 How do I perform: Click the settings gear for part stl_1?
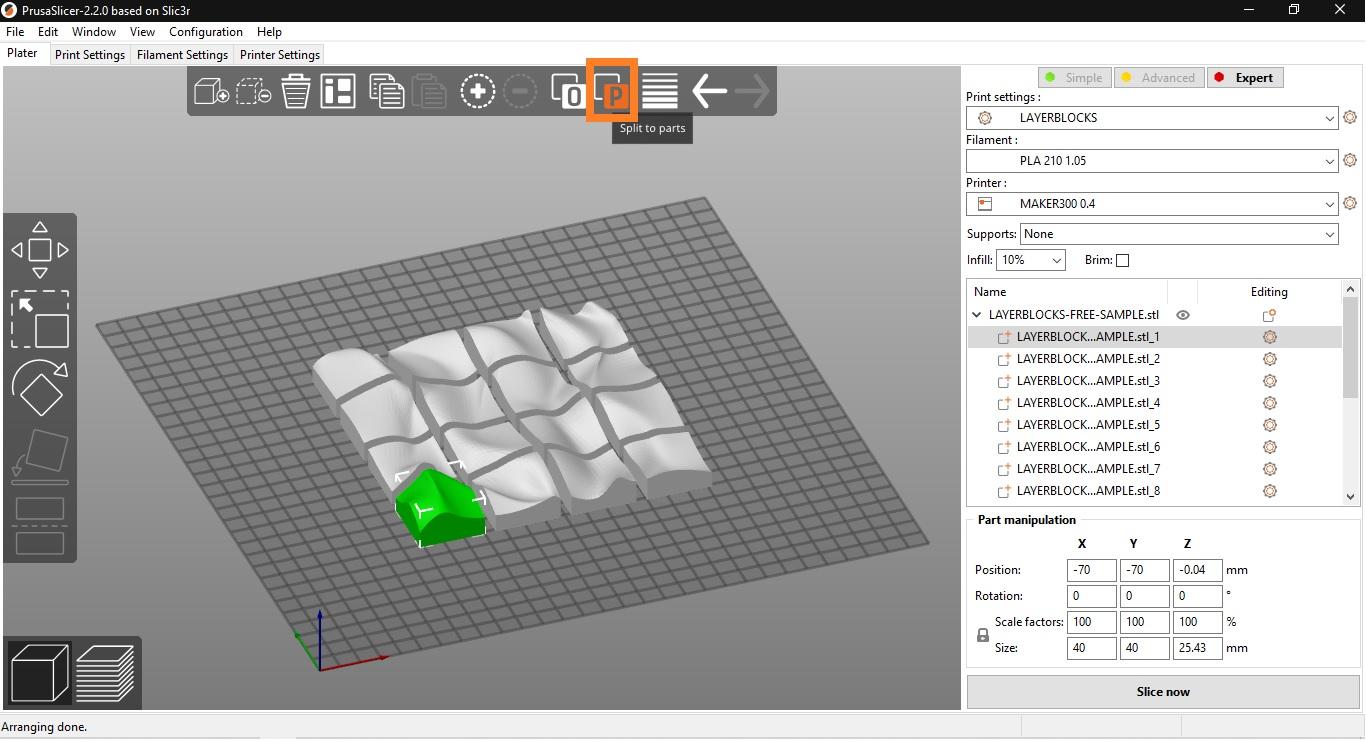pos(1270,337)
